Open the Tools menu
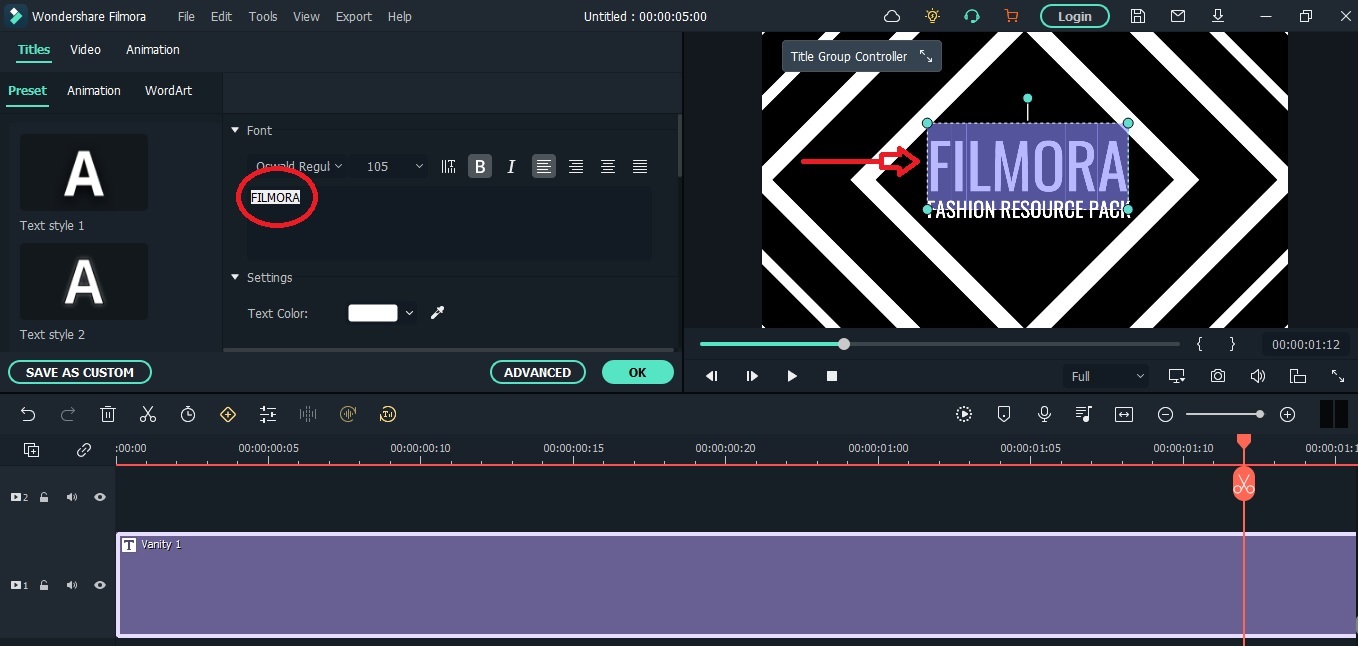Image resolution: width=1358 pixels, height=646 pixels. click(x=263, y=17)
